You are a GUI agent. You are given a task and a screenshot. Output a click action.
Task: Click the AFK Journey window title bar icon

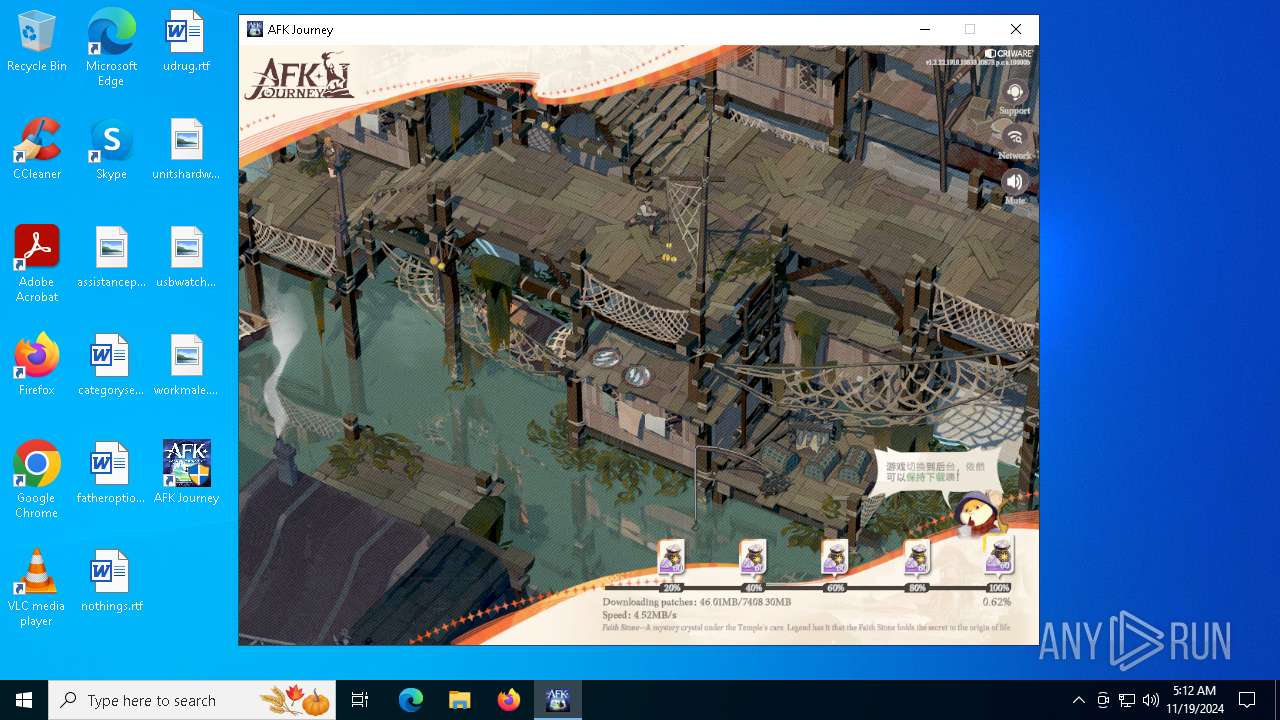pos(255,30)
